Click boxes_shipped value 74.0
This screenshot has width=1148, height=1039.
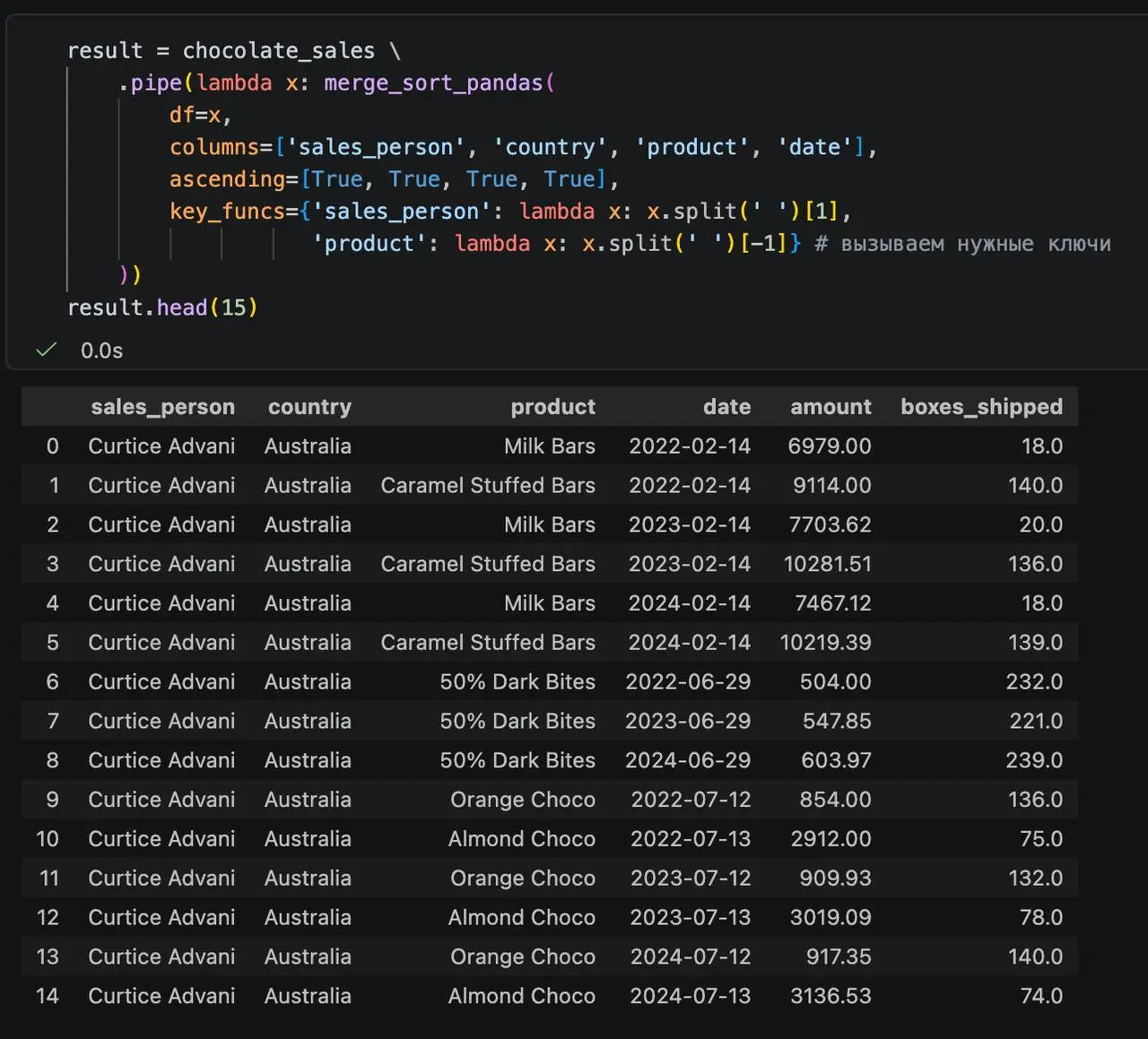[1041, 996]
